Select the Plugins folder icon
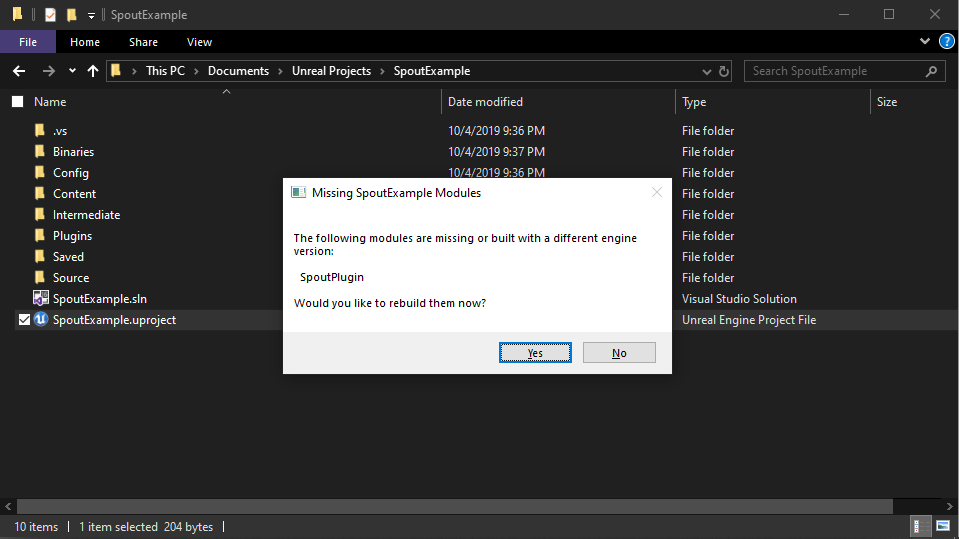Viewport: 959px width, 539px height. [40, 236]
